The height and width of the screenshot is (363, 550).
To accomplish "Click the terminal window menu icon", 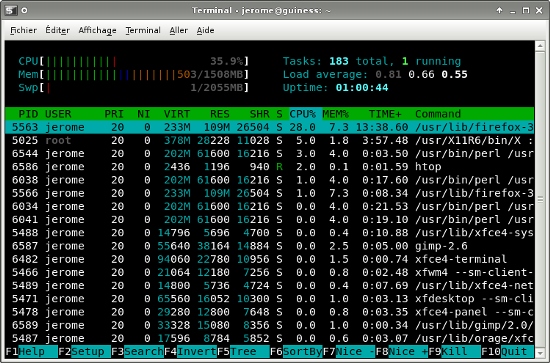I will tap(11, 10).
